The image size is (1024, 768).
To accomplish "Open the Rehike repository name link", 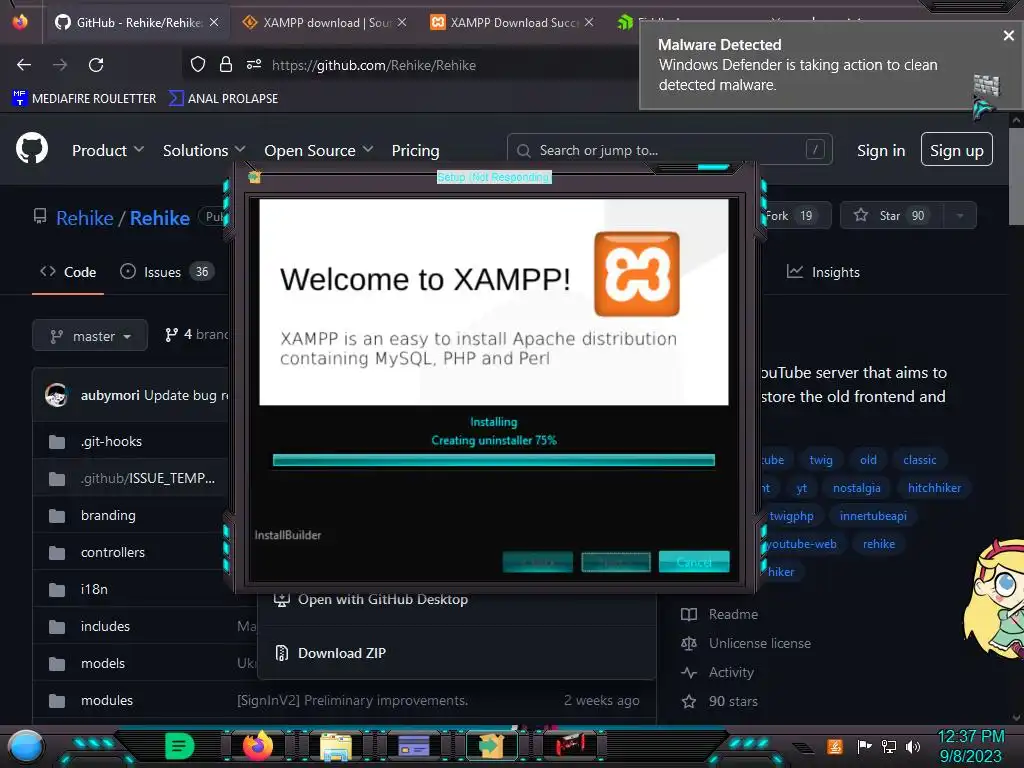I will (160, 217).
